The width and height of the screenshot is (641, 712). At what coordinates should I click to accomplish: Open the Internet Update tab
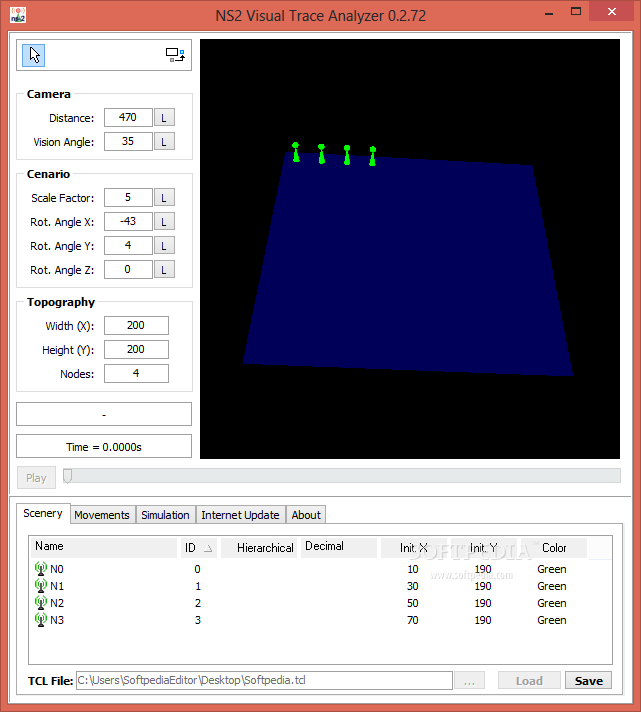pyautogui.click(x=241, y=515)
